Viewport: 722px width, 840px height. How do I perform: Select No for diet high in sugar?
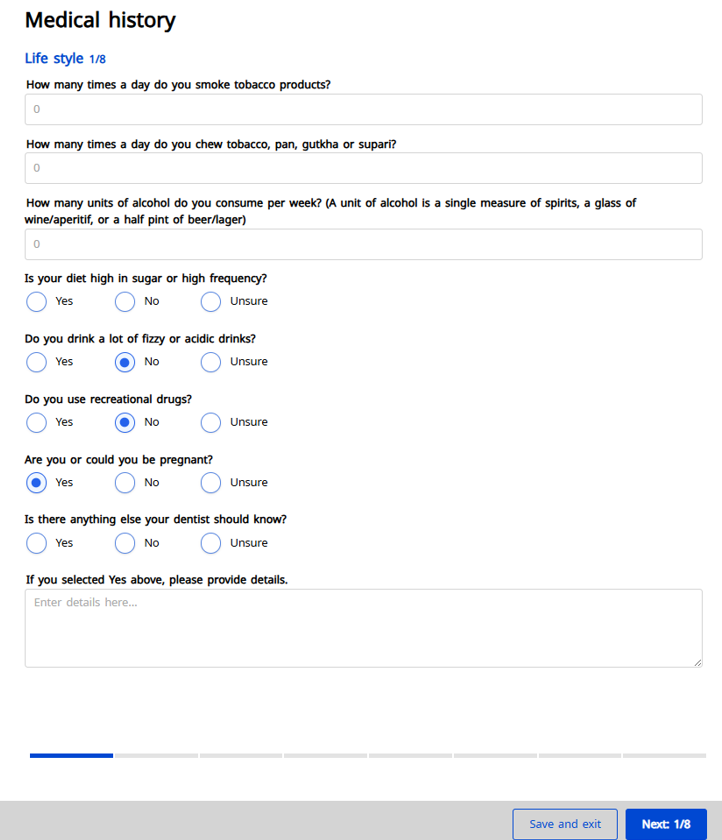(125, 301)
